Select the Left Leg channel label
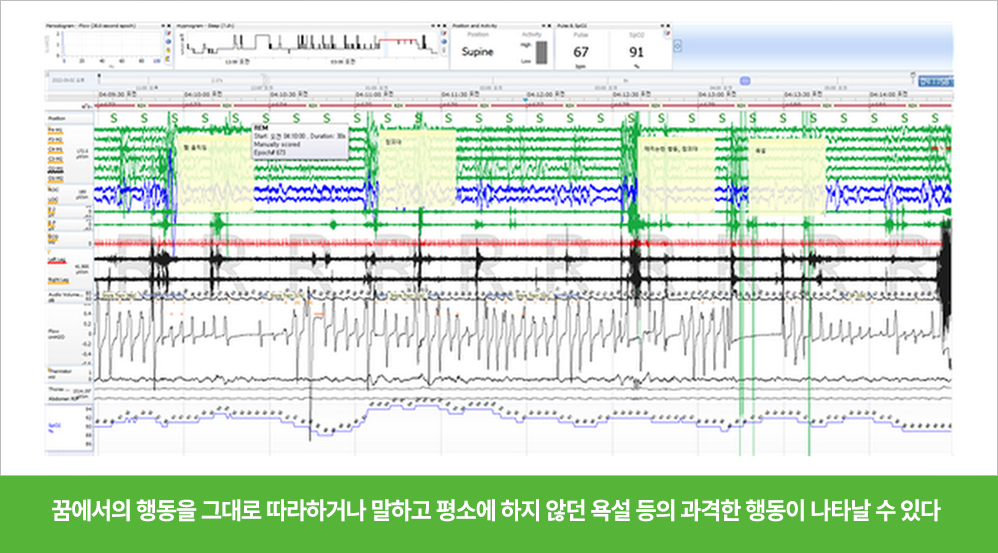 click(56, 260)
